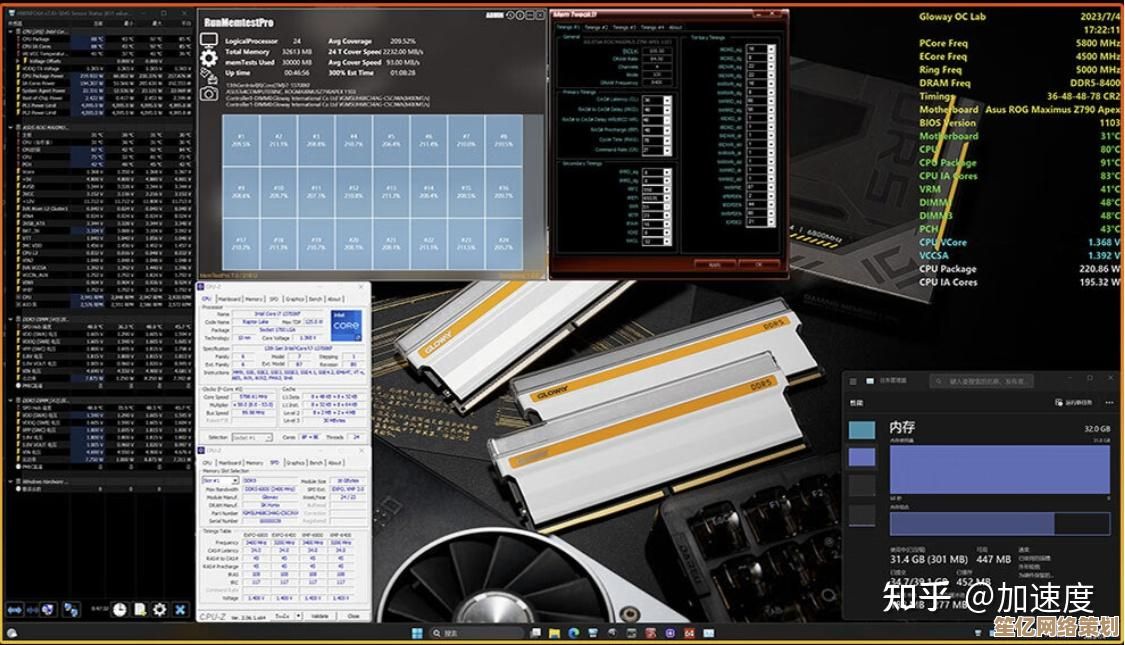
Task: Collapse the second DDR5 DIMM sensor group
Action: 10,400
